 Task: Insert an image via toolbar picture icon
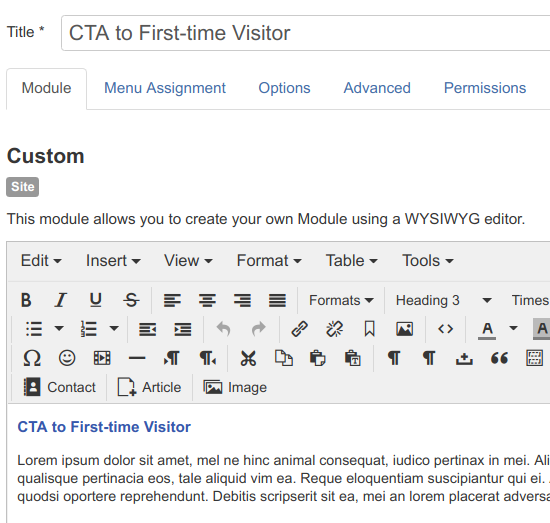click(404, 329)
